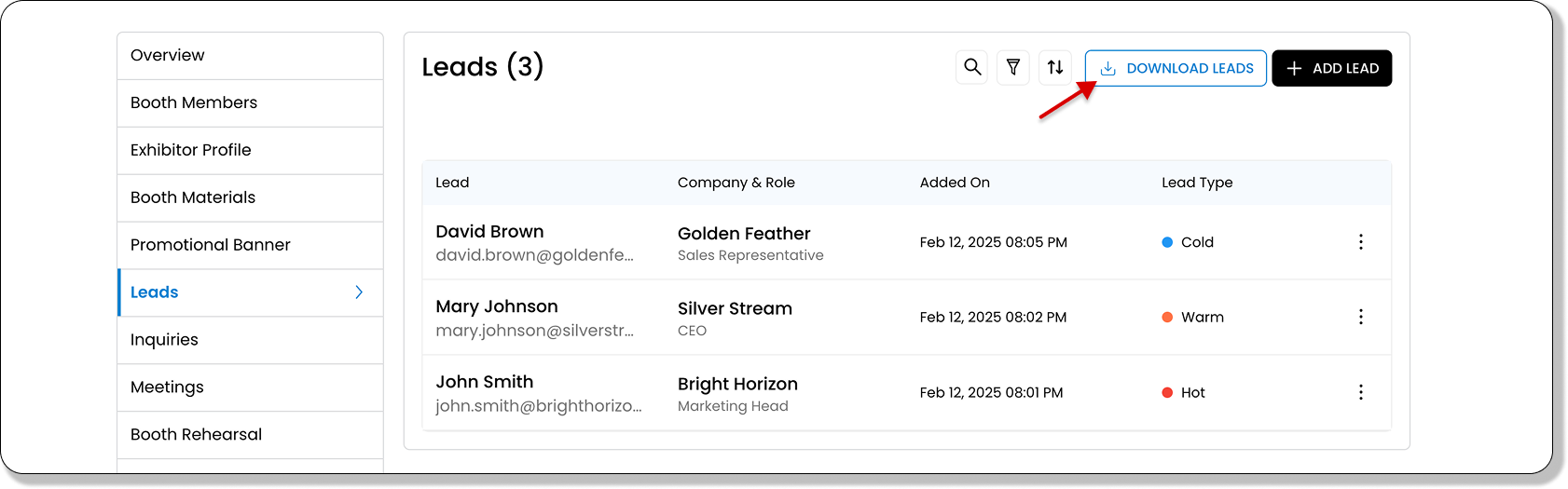Go to Overview in the sidebar
The height and width of the screenshot is (489, 1568).
point(168,55)
